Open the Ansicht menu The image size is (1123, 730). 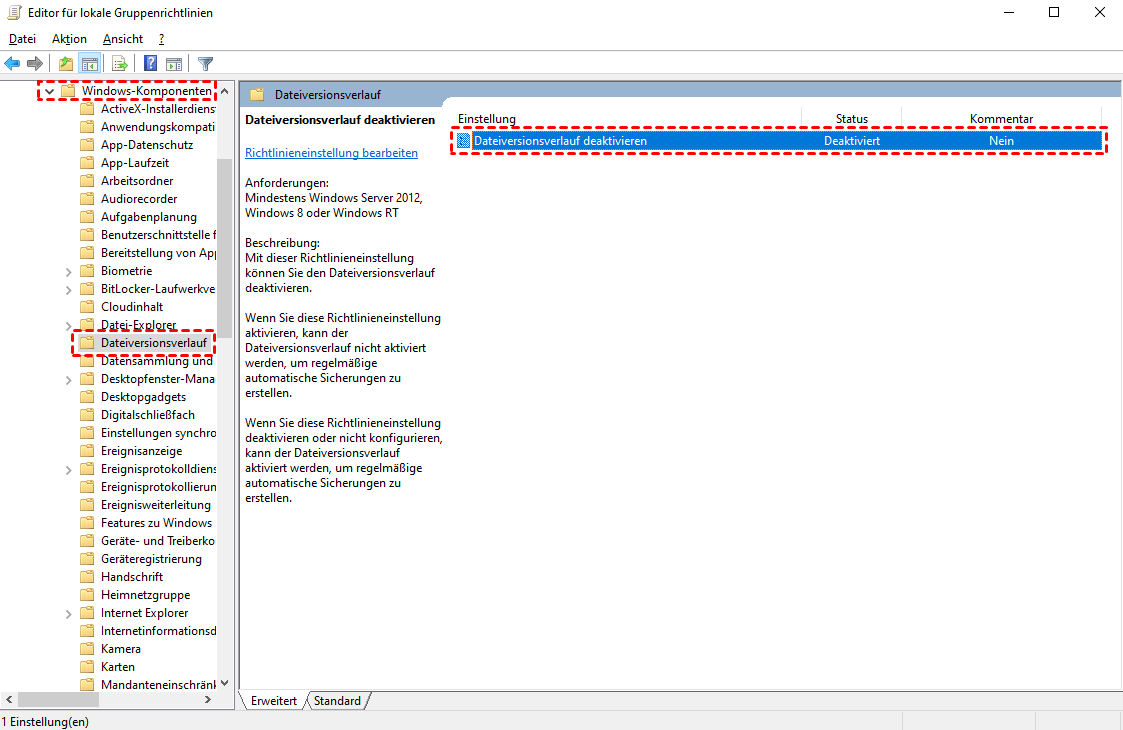[123, 39]
